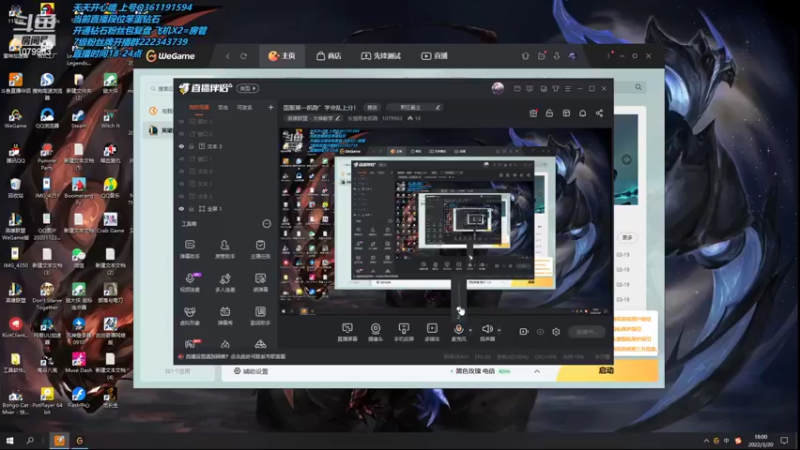Switch to WeGame 直播 tab
This screenshot has height=450, width=800.
tap(434, 56)
